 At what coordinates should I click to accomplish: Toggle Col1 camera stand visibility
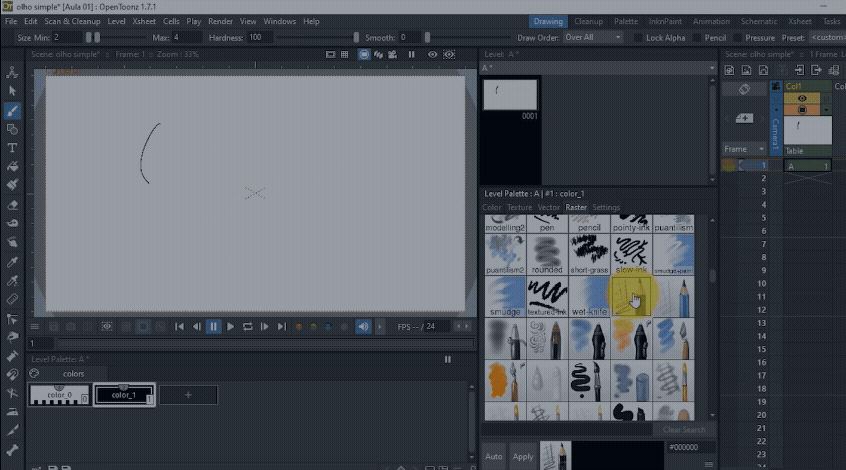[802, 110]
